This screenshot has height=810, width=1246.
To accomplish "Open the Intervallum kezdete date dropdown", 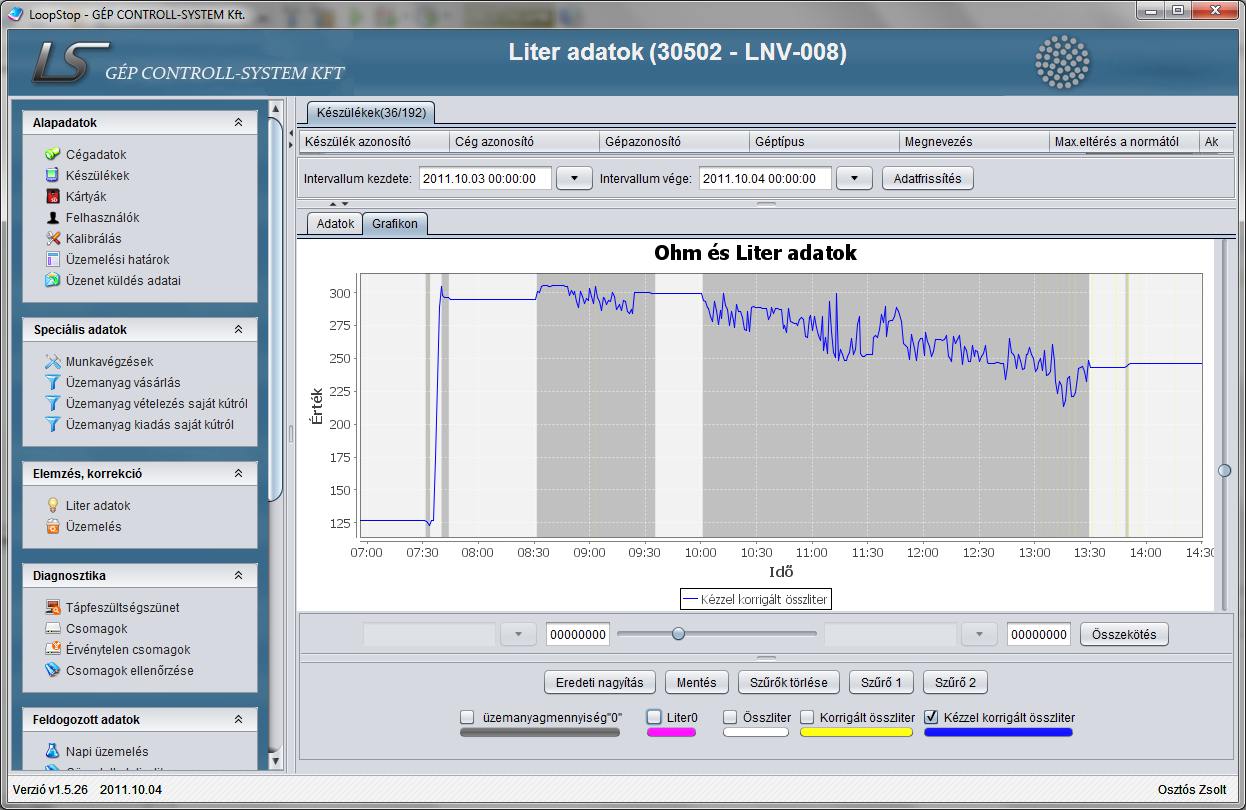I will [x=574, y=179].
